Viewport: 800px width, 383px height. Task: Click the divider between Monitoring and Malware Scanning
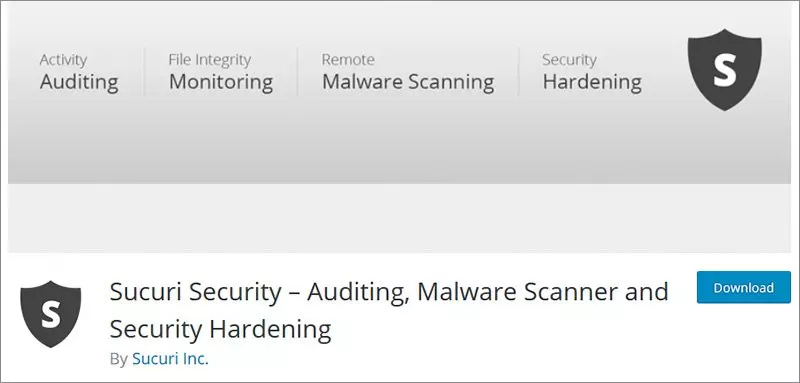coord(298,72)
